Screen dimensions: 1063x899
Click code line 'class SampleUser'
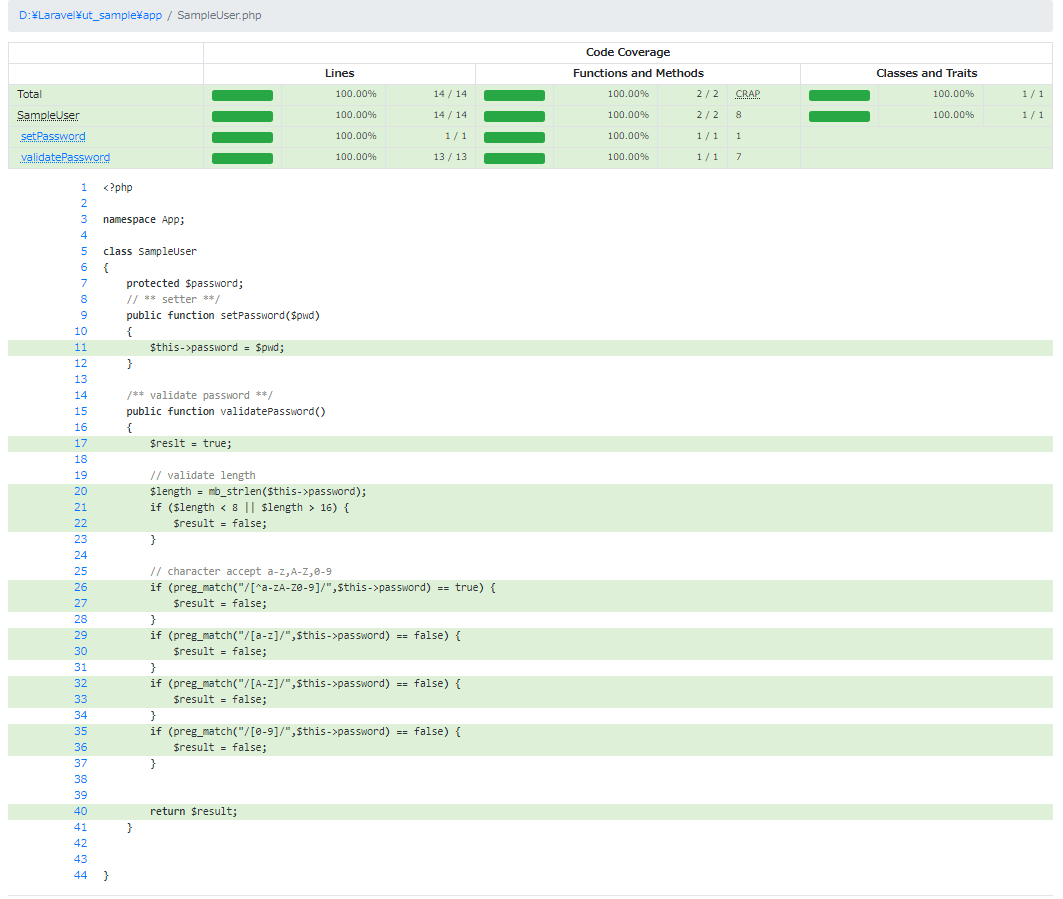tap(150, 252)
